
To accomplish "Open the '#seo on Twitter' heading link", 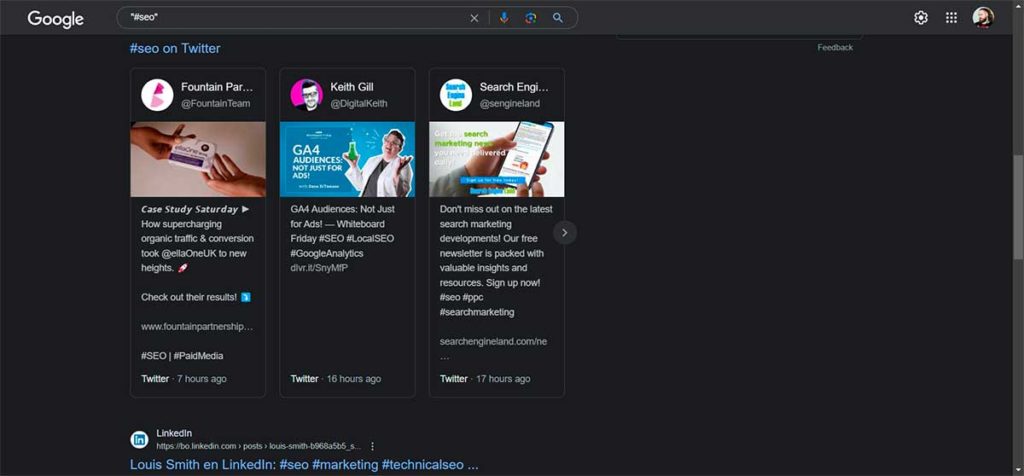I will pos(175,48).
